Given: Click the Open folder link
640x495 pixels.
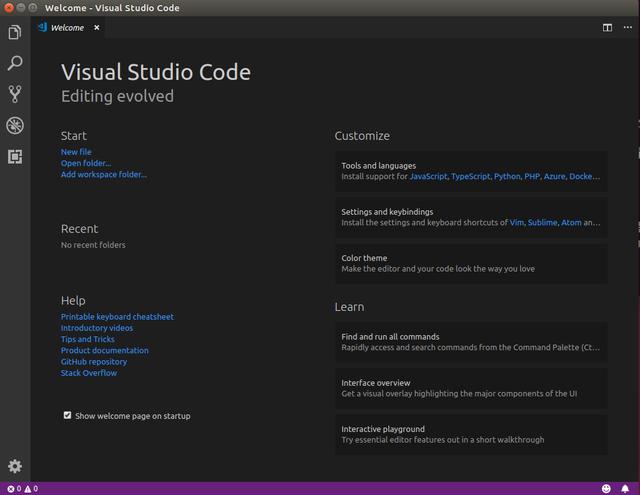Looking at the screenshot, I should click(x=86, y=163).
